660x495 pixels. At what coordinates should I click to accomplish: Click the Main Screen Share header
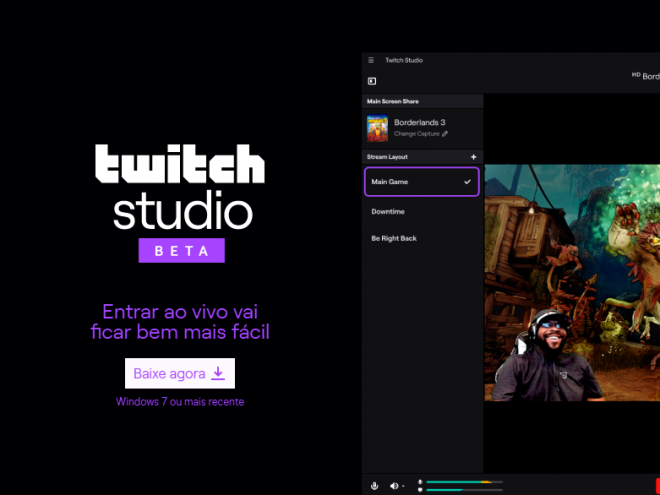pos(422,101)
